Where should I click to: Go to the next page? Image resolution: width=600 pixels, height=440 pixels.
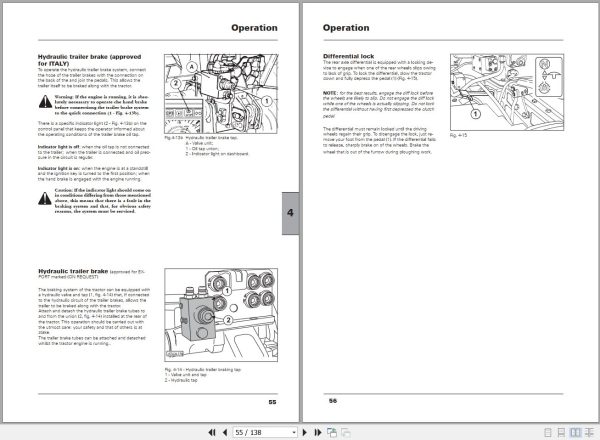coord(305,432)
